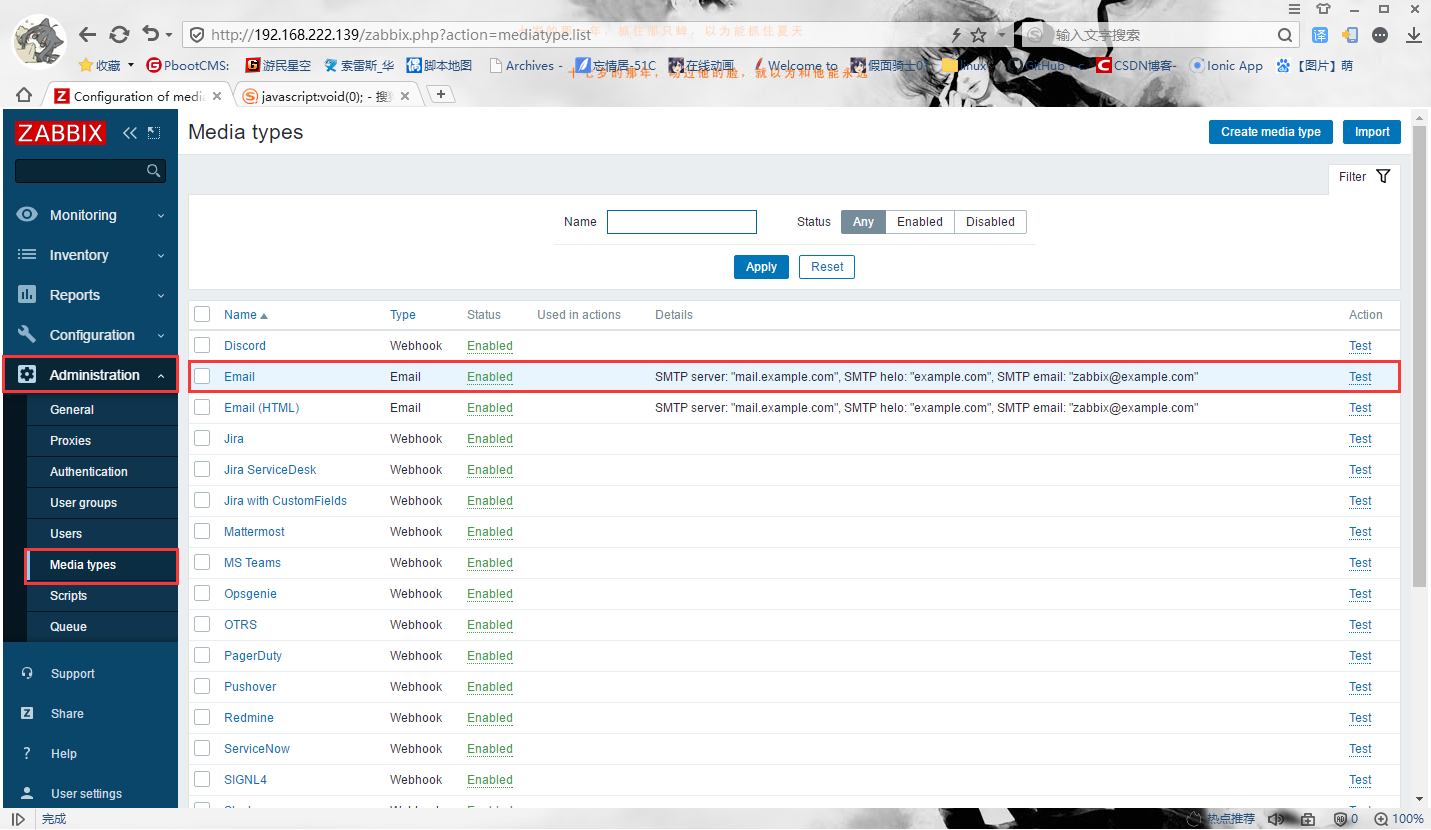Click the Support headset icon
The image size is (1431, 830).
click(28, 674)
